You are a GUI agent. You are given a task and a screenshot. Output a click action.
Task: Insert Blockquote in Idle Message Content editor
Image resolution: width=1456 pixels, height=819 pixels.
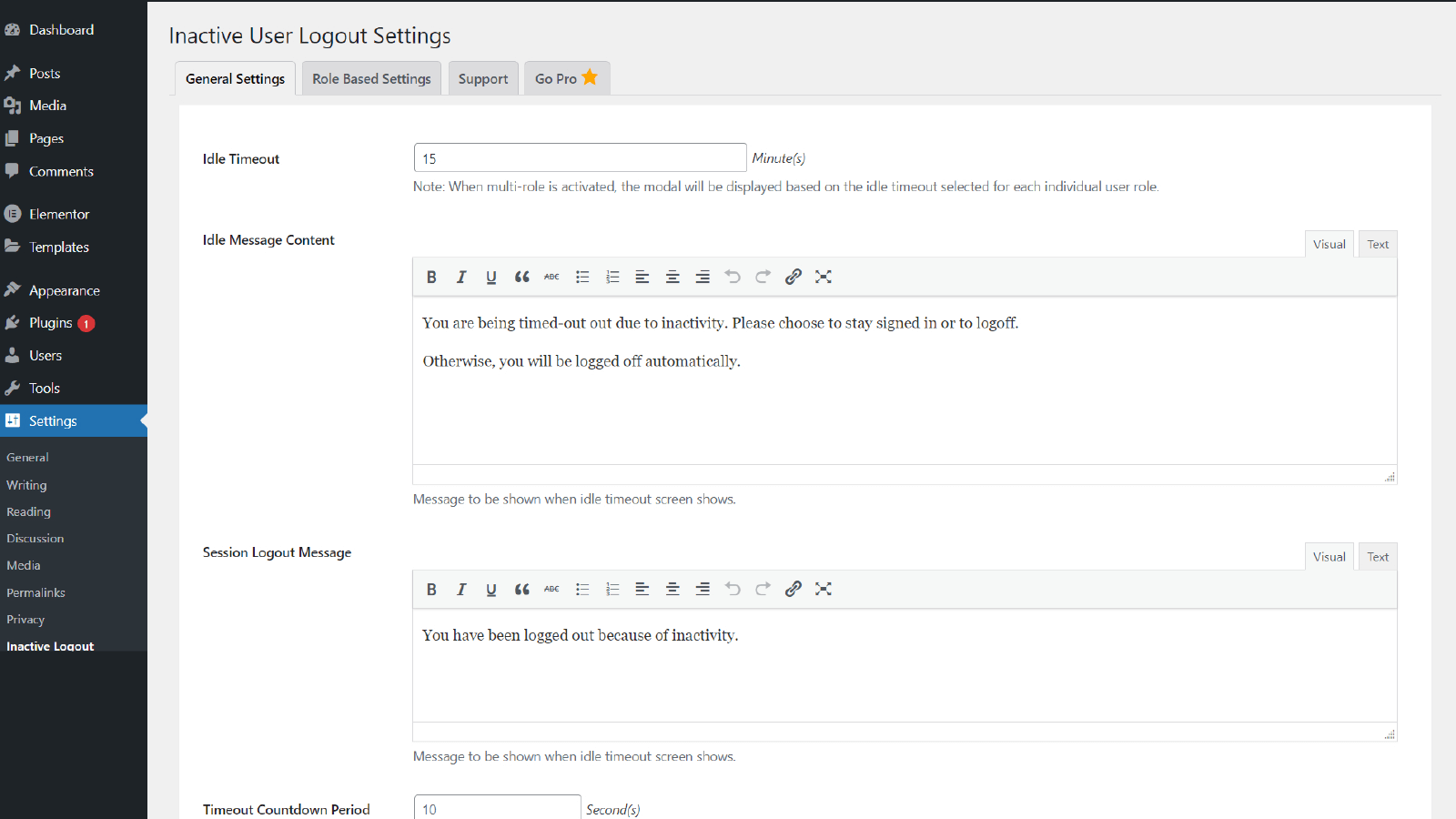521,277
